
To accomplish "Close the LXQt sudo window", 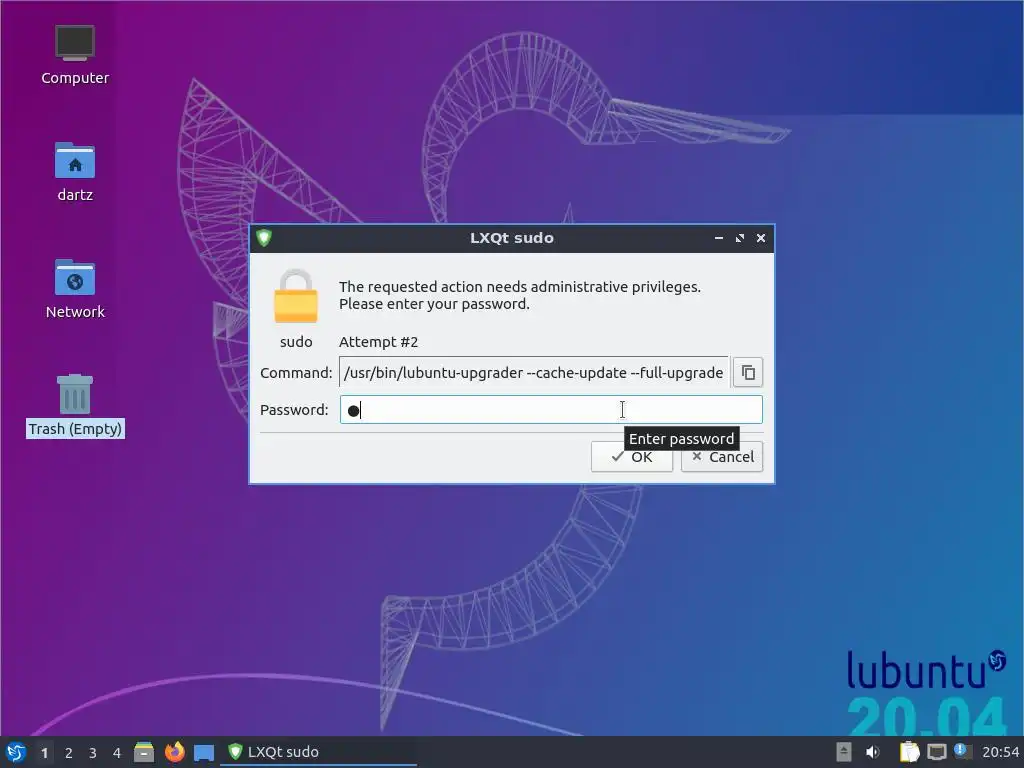I will pyautogui.click(x=761, y=238).
